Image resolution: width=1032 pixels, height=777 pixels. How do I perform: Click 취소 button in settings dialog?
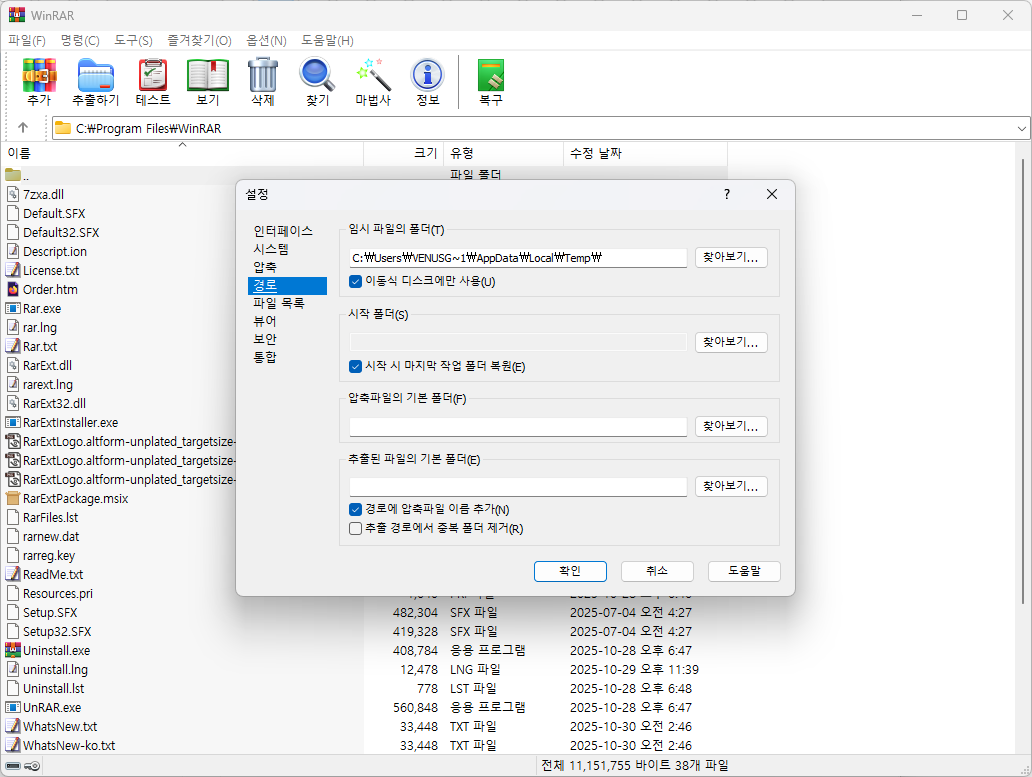coord(657,571)
